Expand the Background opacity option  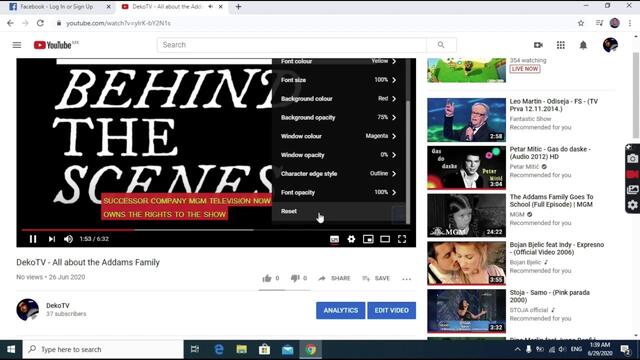[x=339, y=118]
